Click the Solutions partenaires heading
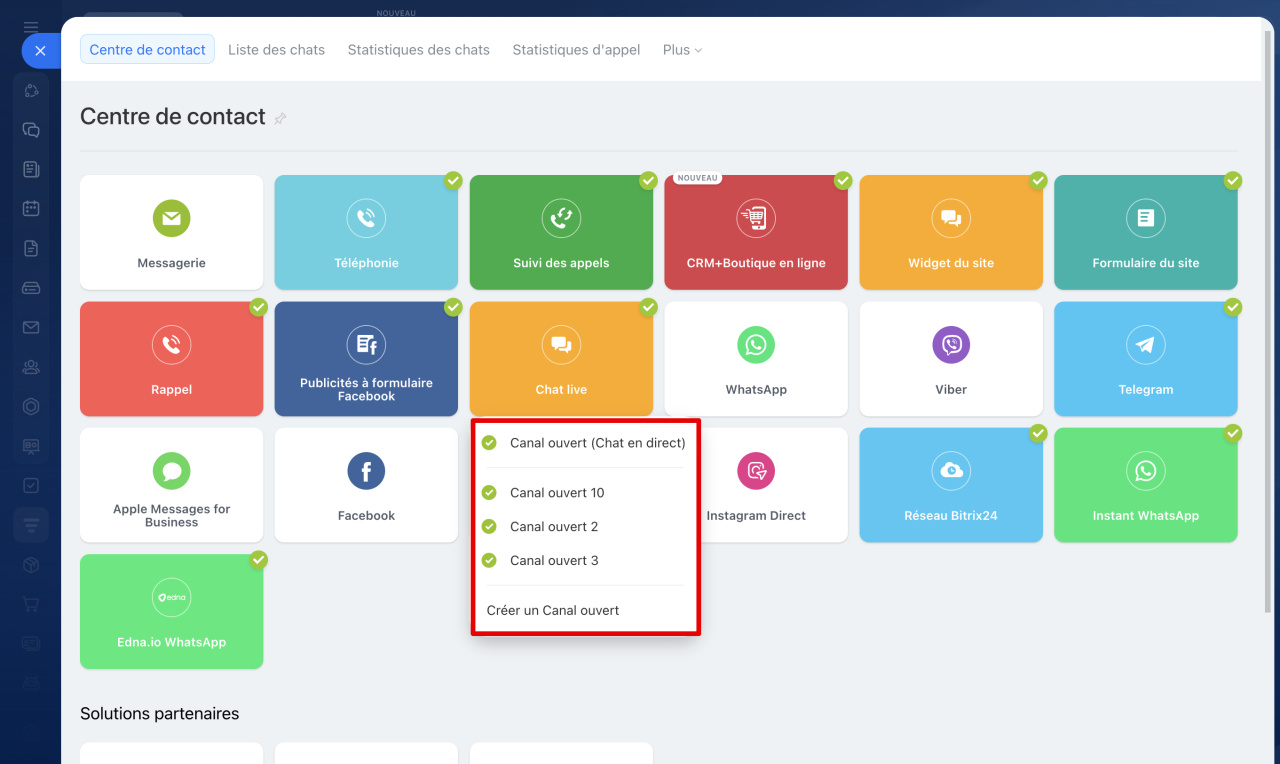Viewport: 1280px width, 764px height. click(159, 713)
